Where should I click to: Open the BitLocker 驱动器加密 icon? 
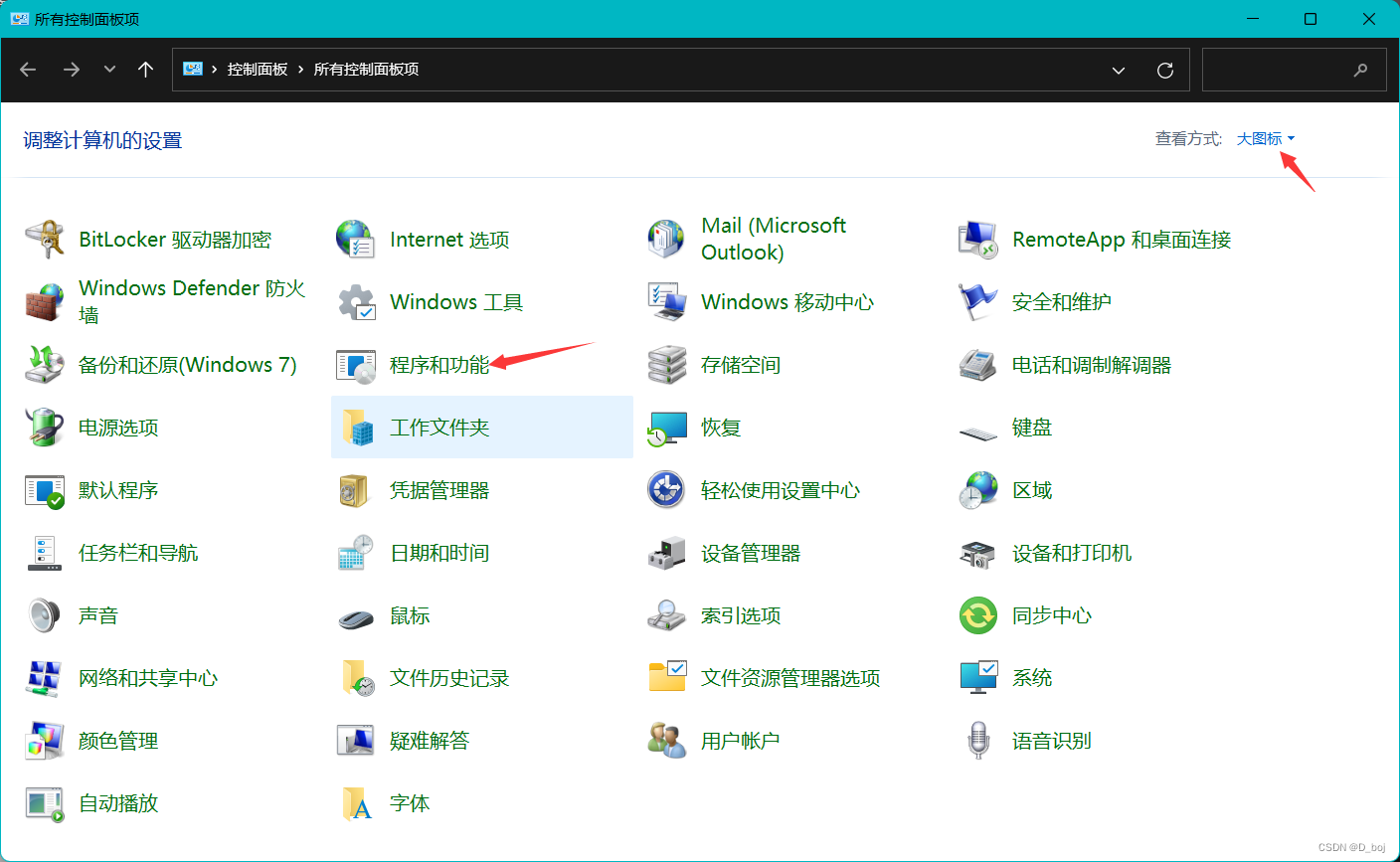(x=44, y=240)
